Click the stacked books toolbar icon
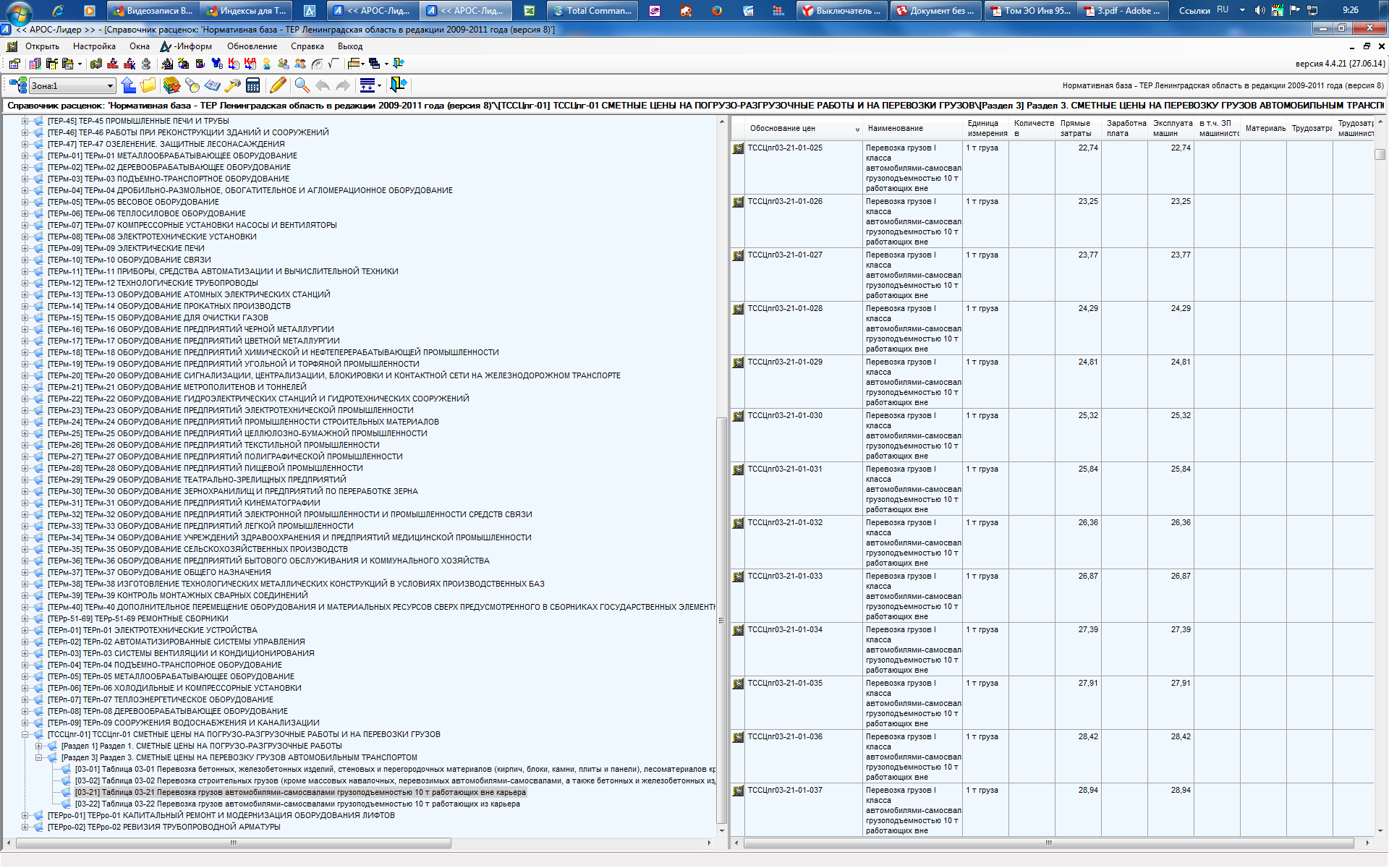The height and width of the screenshot is (868, 1389). click(x=171, y=85)
